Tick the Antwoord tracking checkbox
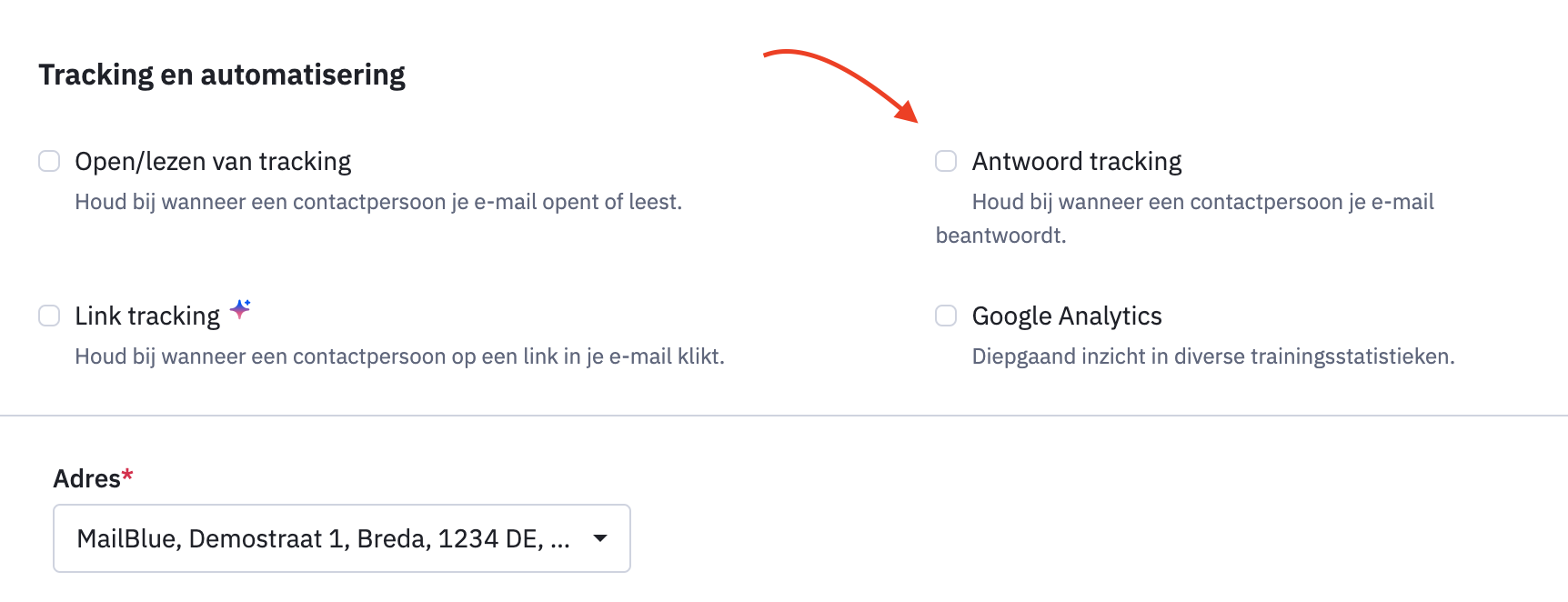1568x602 pixels. click(946, 161)
